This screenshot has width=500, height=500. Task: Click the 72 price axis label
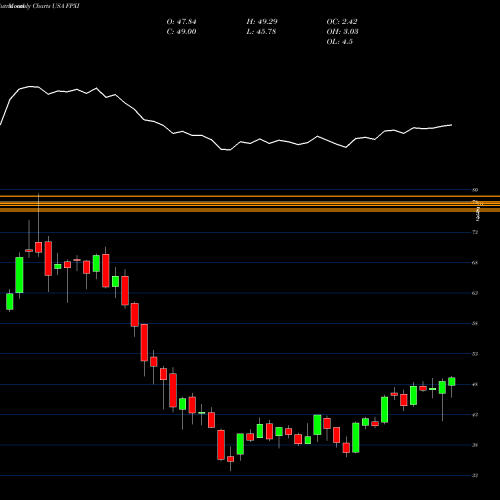tap(475, 232)
